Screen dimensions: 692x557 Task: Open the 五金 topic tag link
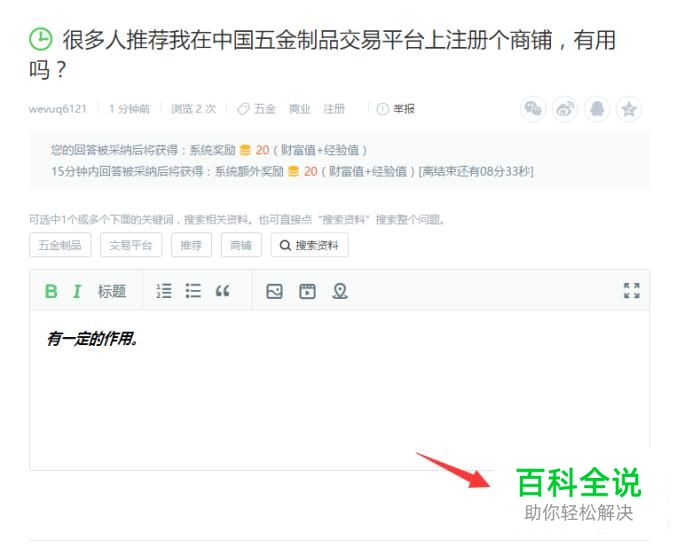(x=265, y=109)
